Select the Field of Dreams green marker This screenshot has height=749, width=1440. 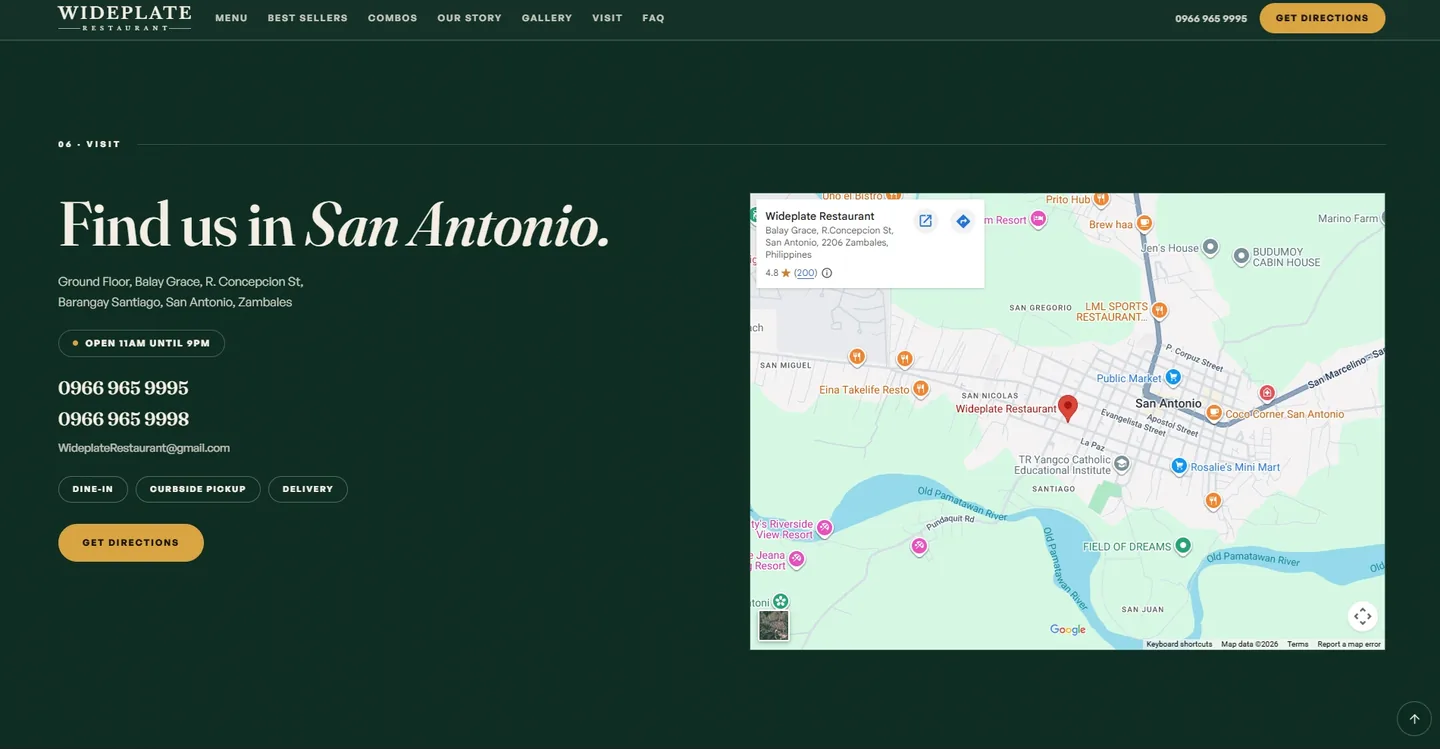click(x=1183, y=546)
